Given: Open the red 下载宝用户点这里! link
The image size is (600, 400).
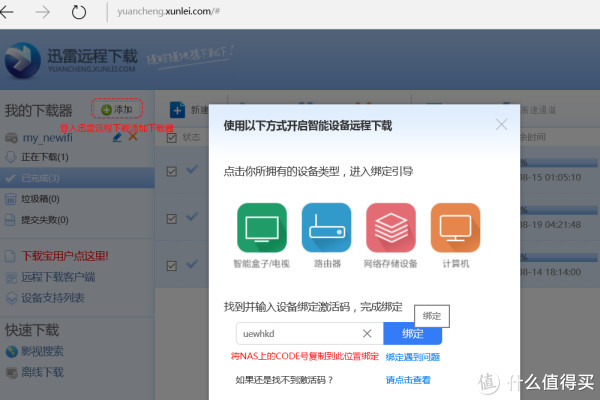Looking at the screenshot, I should click(x=65, y=256).
